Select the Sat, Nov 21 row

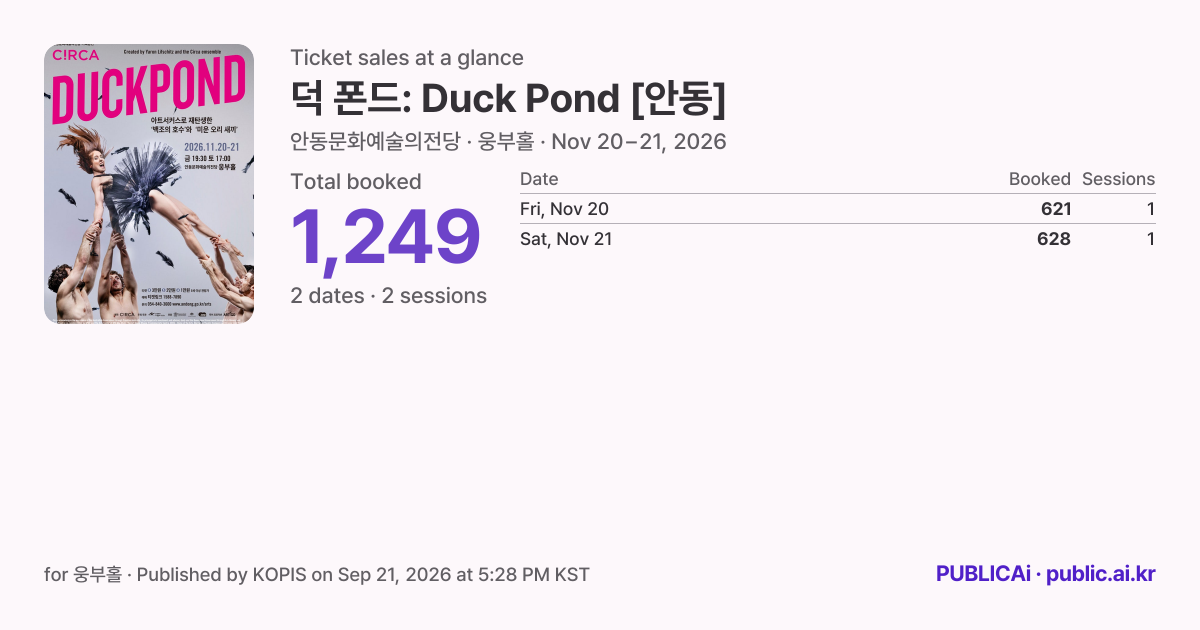tap(838, 239)
